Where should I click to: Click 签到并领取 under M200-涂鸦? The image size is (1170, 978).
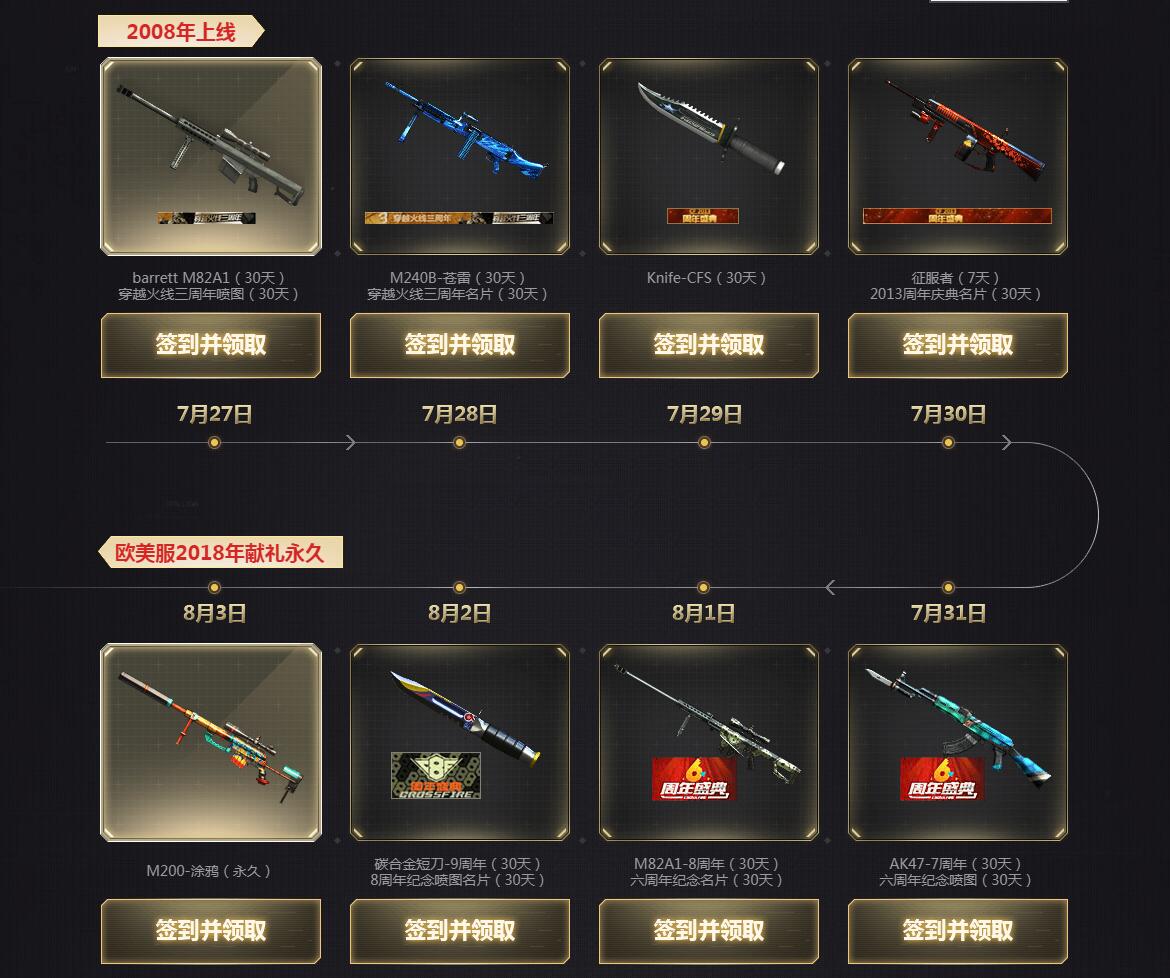tap(211, 931)
